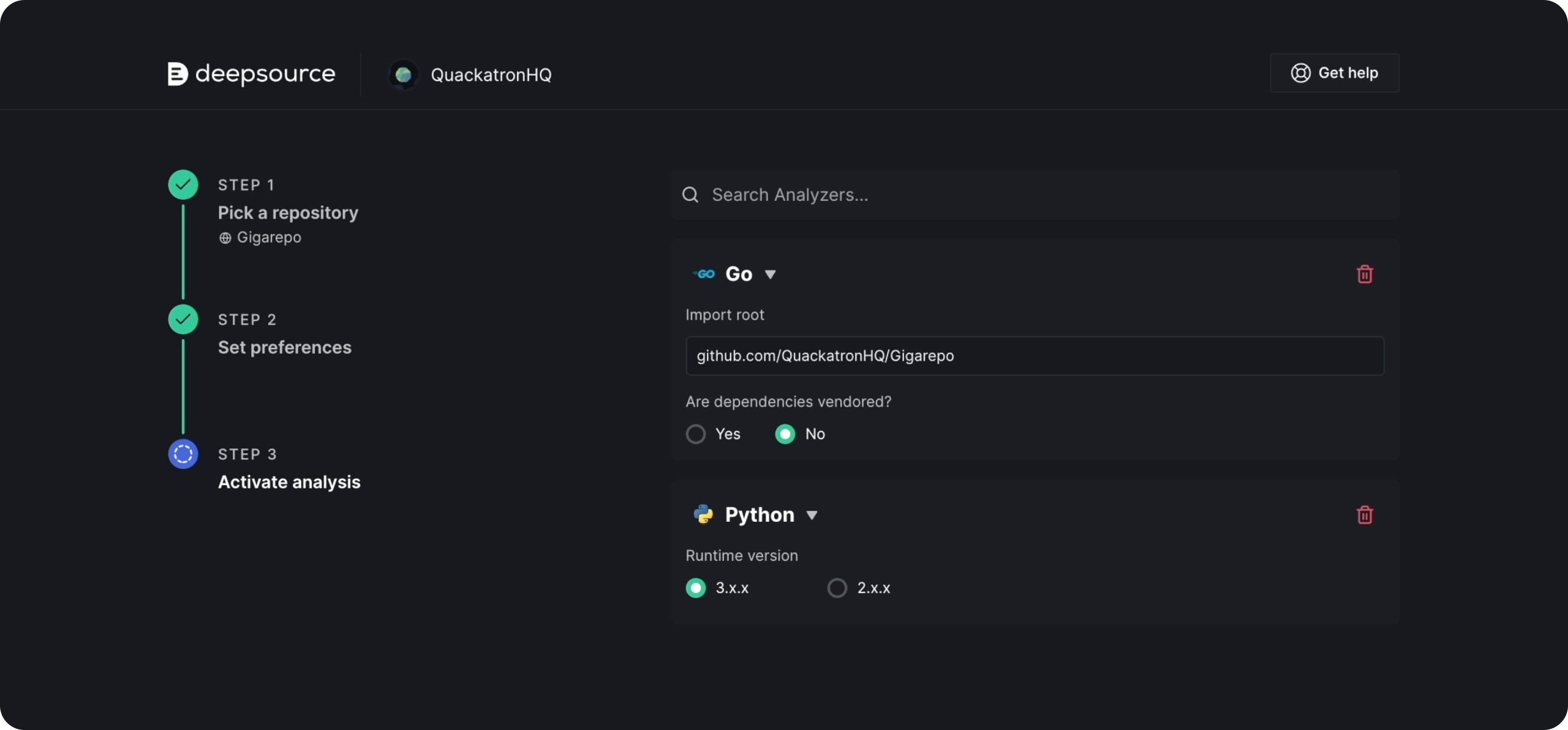Image resolution: width=1568 pixels, height=730 pixels.
Task: Choose the Python 2.x.x runtime version
Action: pos(837,587)
